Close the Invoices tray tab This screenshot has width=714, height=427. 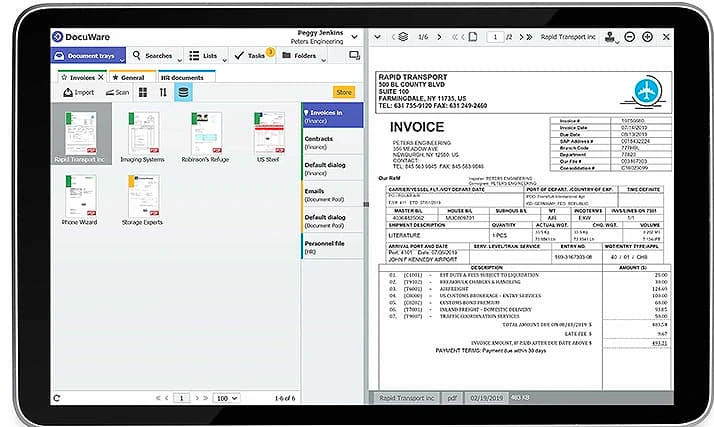click(x=101, y=77)
